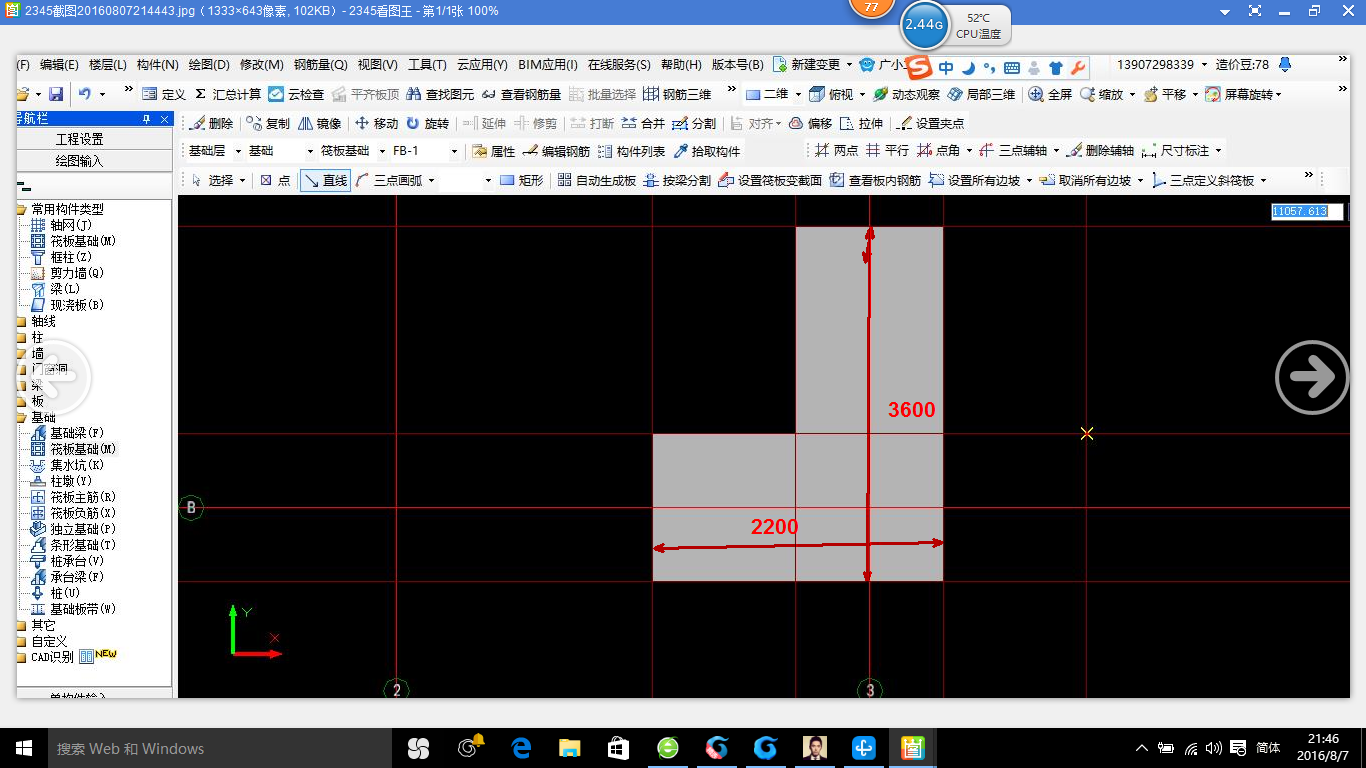Open 钢筋三维 rebar 3D view
Viewport: 1366px width, 768px height.
pos(677,94)
